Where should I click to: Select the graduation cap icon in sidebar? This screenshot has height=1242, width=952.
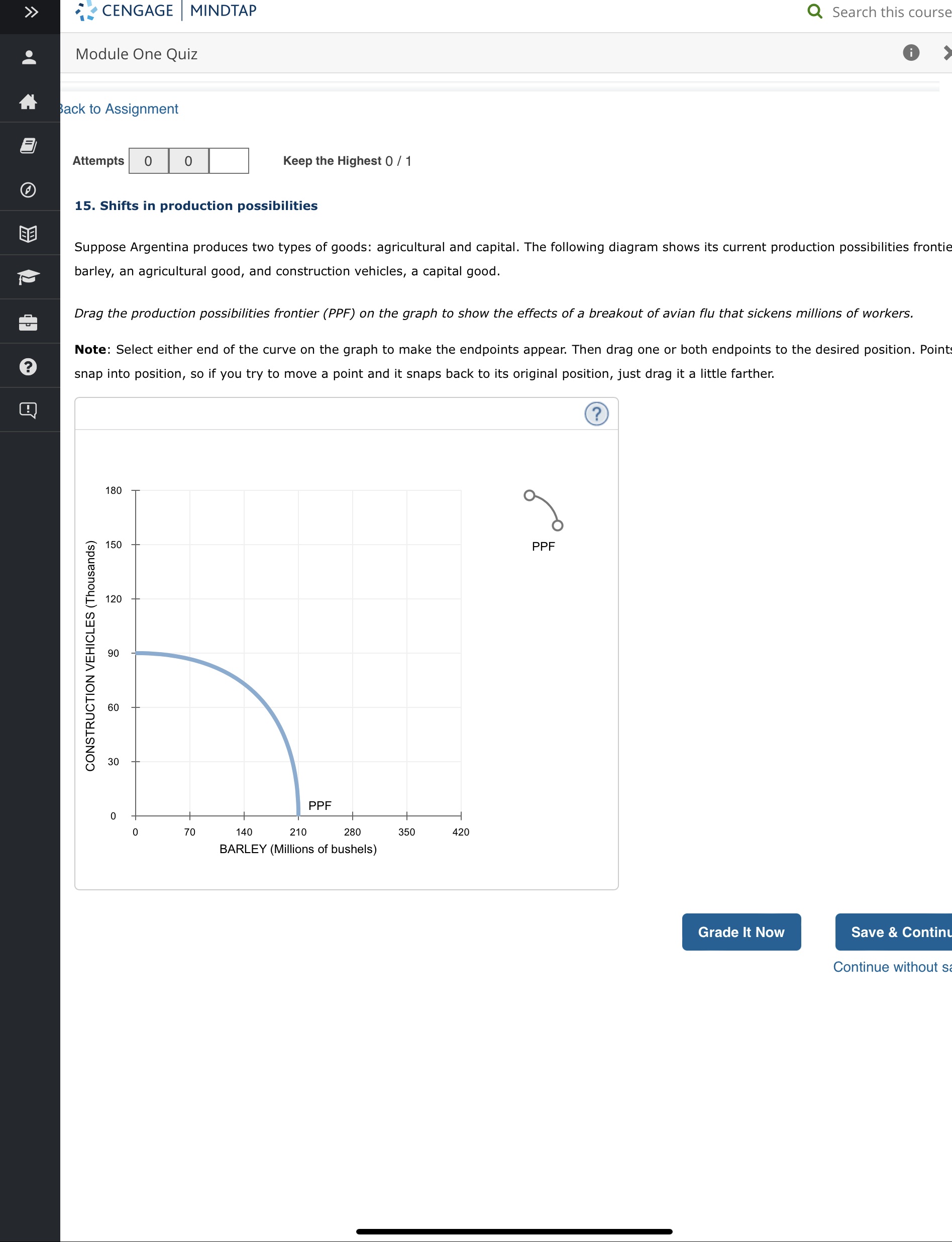pos(29,277)
